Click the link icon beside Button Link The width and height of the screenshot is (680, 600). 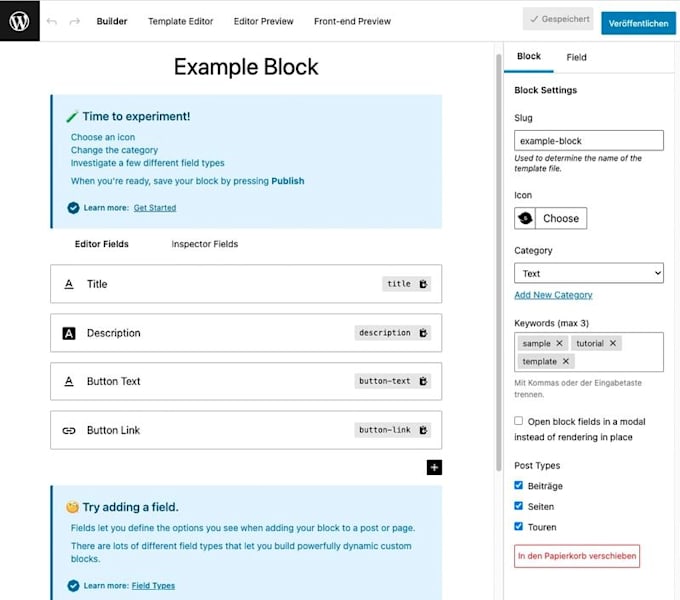pos(69,430)
